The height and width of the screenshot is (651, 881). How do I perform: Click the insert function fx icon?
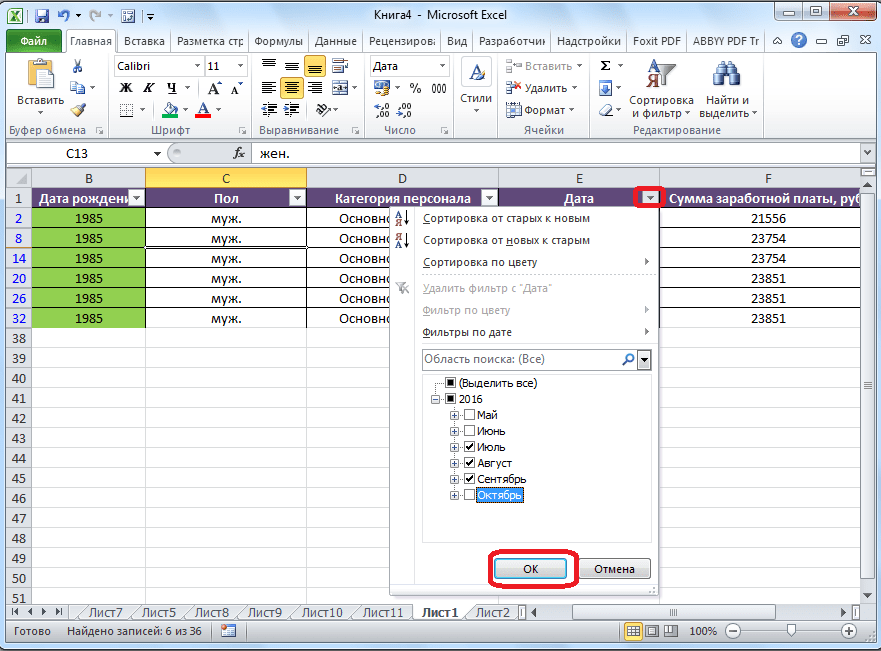[239, 153]
